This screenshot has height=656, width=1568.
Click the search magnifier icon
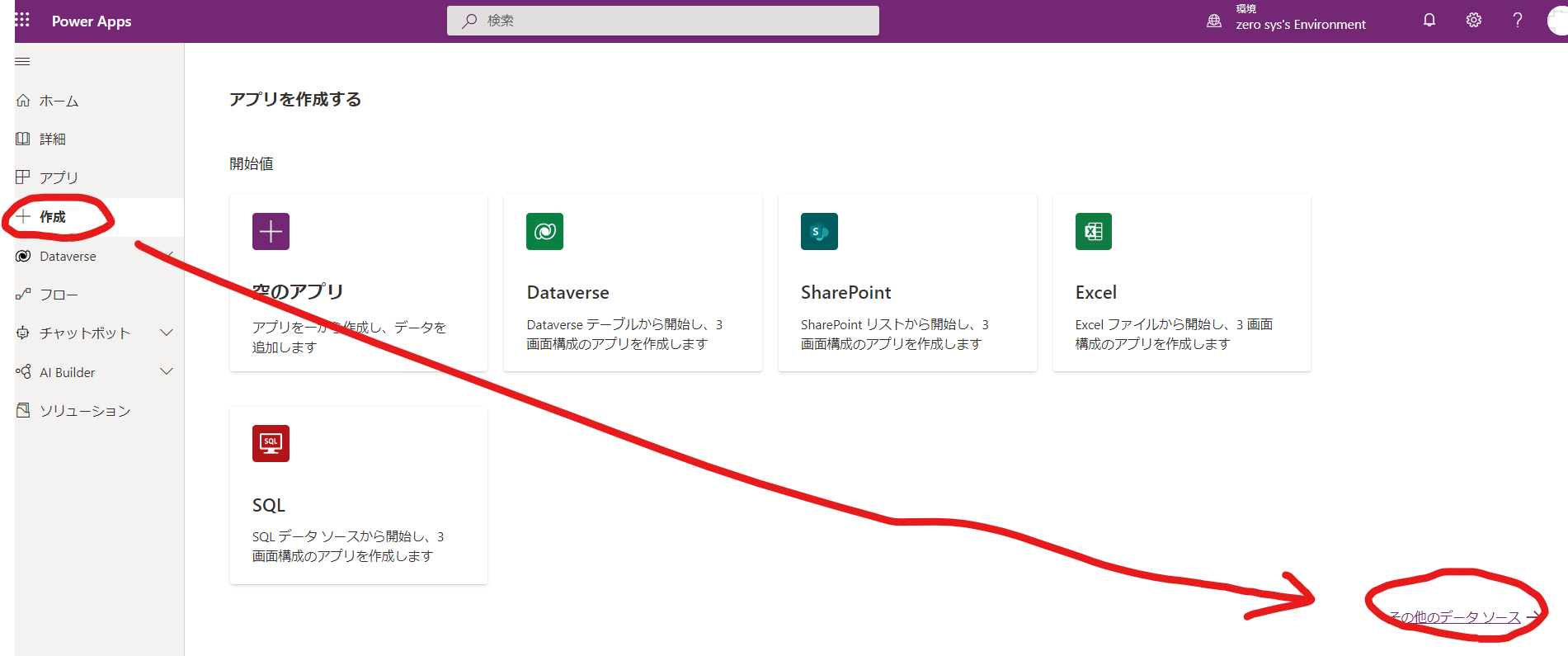point(469,21)
